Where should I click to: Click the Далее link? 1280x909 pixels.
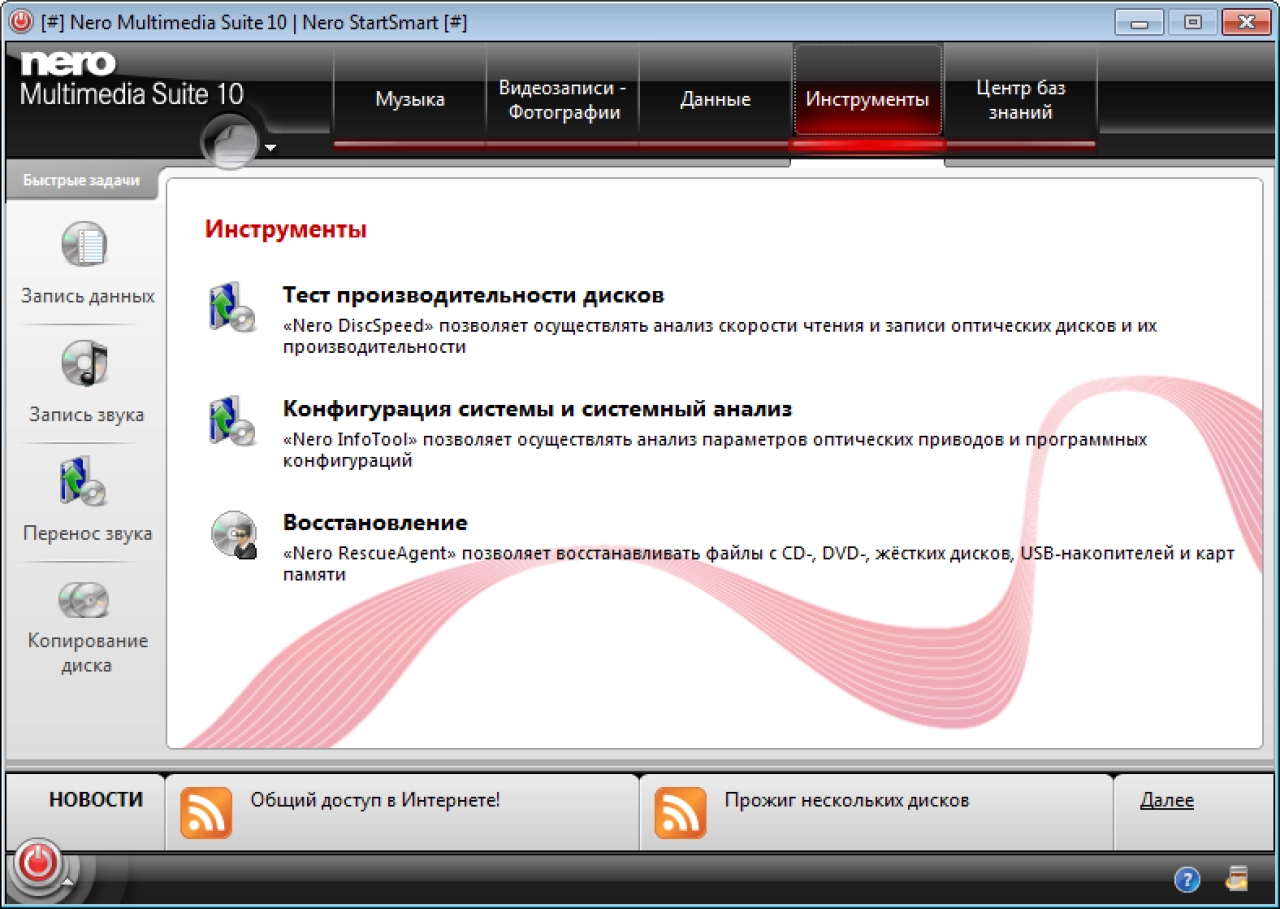(1167, 800)
